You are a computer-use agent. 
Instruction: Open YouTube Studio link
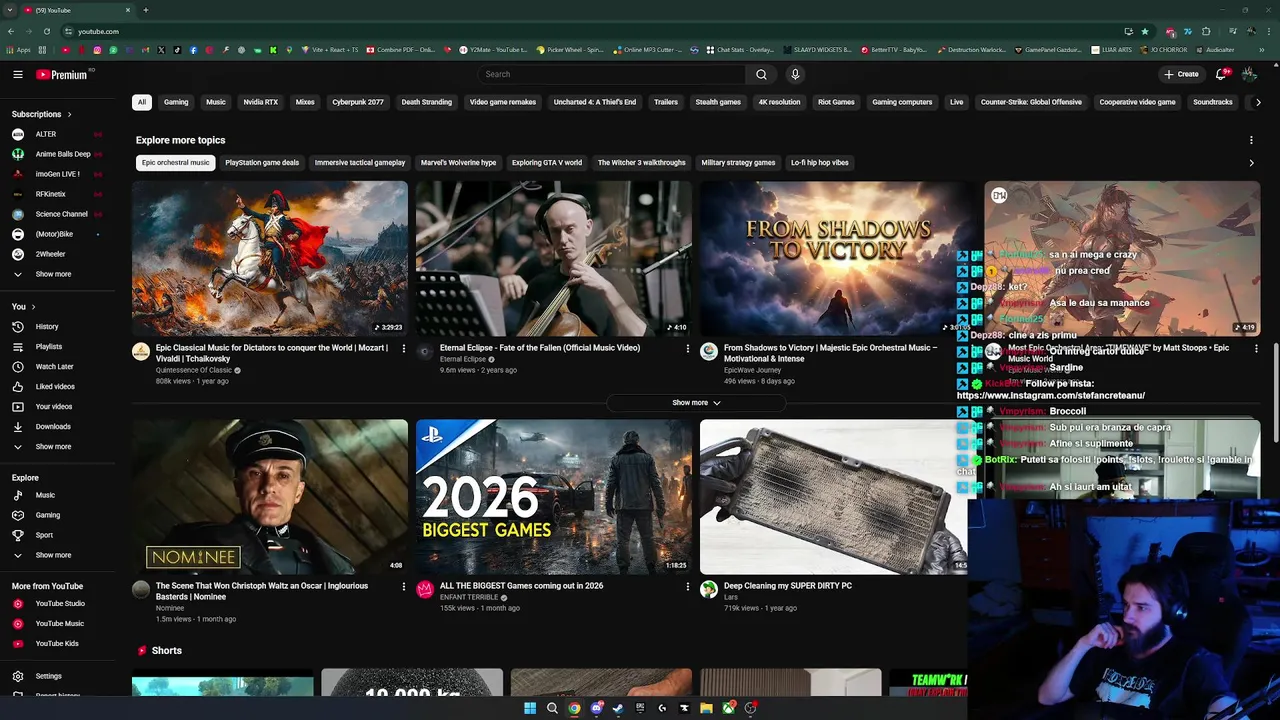(60, 604)
